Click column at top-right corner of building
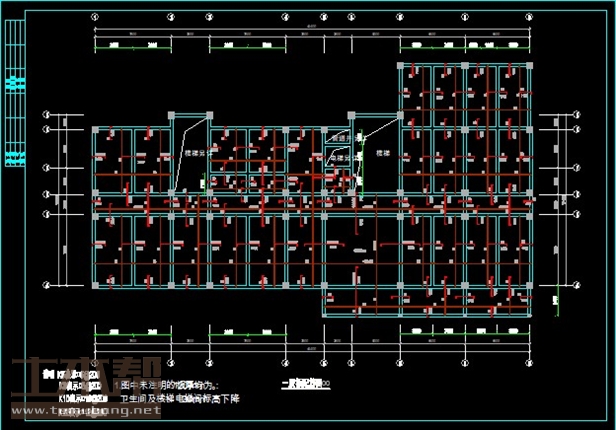The height and width of the screenshot is (430, 616). pyautogui.click(x=527, y=66)
